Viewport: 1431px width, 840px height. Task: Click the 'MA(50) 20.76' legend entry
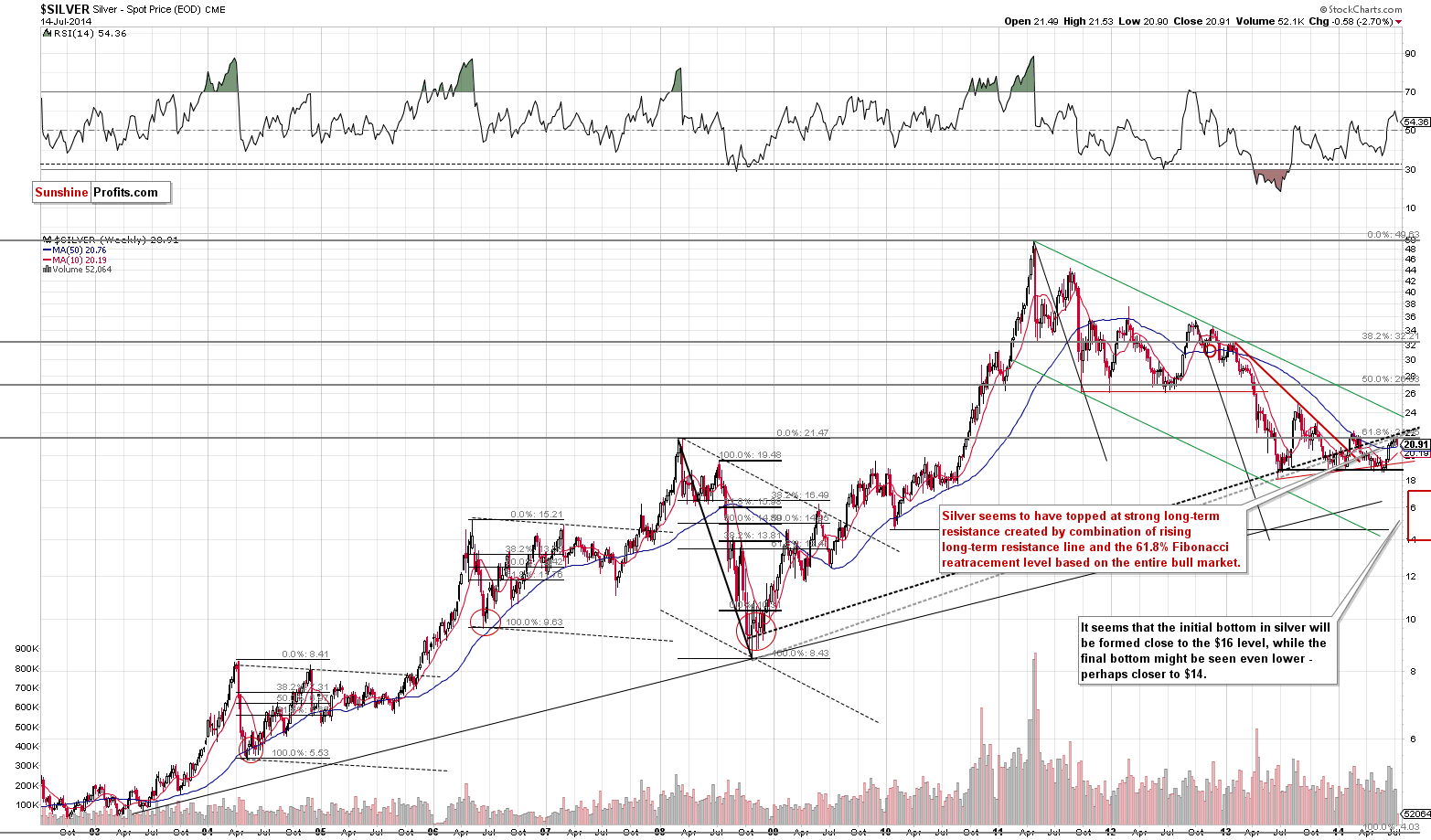pyautogui.click(x=80, y=250)
